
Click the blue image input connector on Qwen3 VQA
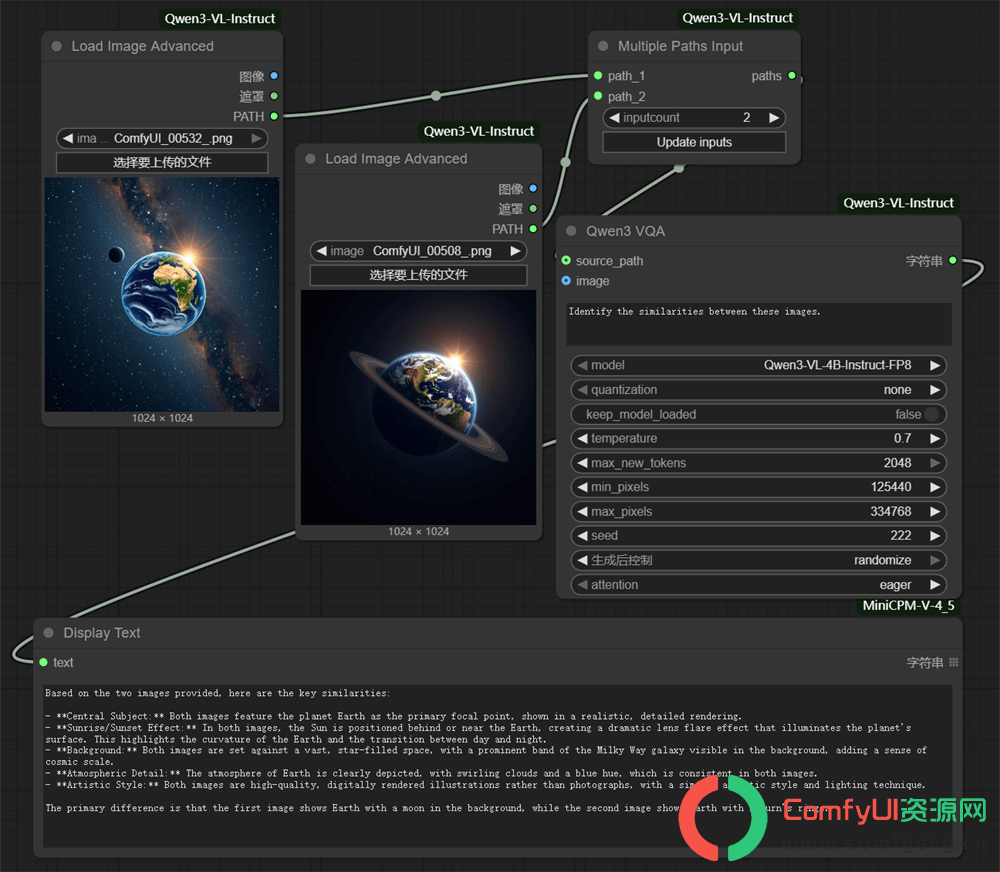[566, 281]
